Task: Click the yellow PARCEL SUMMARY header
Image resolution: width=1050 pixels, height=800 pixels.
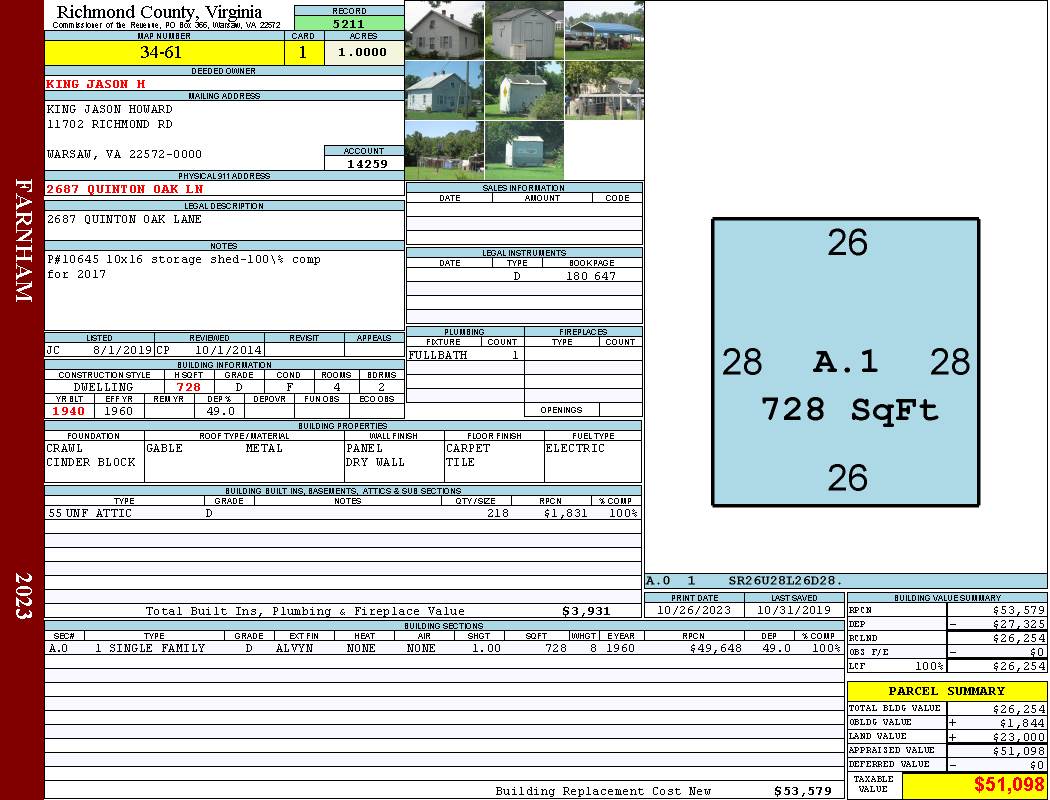Action: 947,691
